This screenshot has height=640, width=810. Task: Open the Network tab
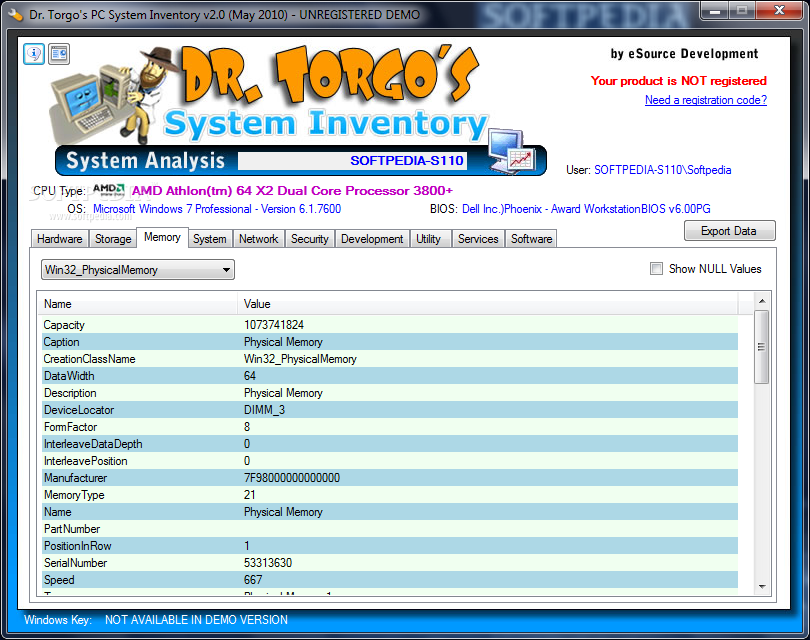click(x=258, y=239)
